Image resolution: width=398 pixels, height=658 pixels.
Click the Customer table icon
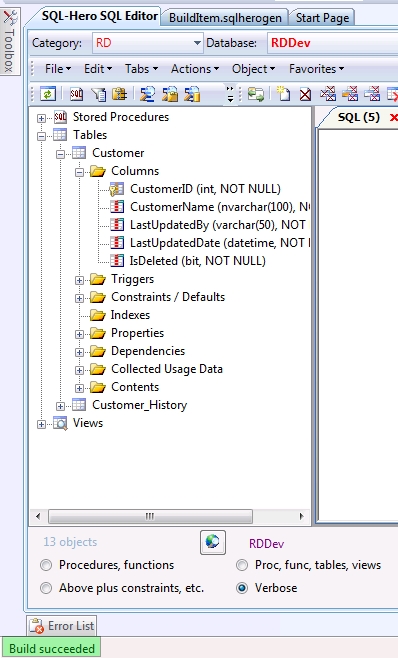[x=79, y=153]
